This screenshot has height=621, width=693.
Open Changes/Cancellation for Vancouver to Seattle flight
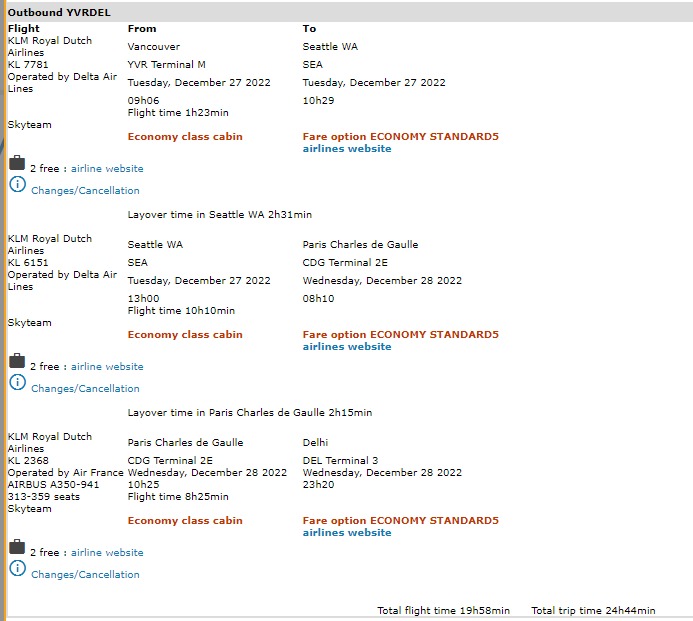(85, 191)
